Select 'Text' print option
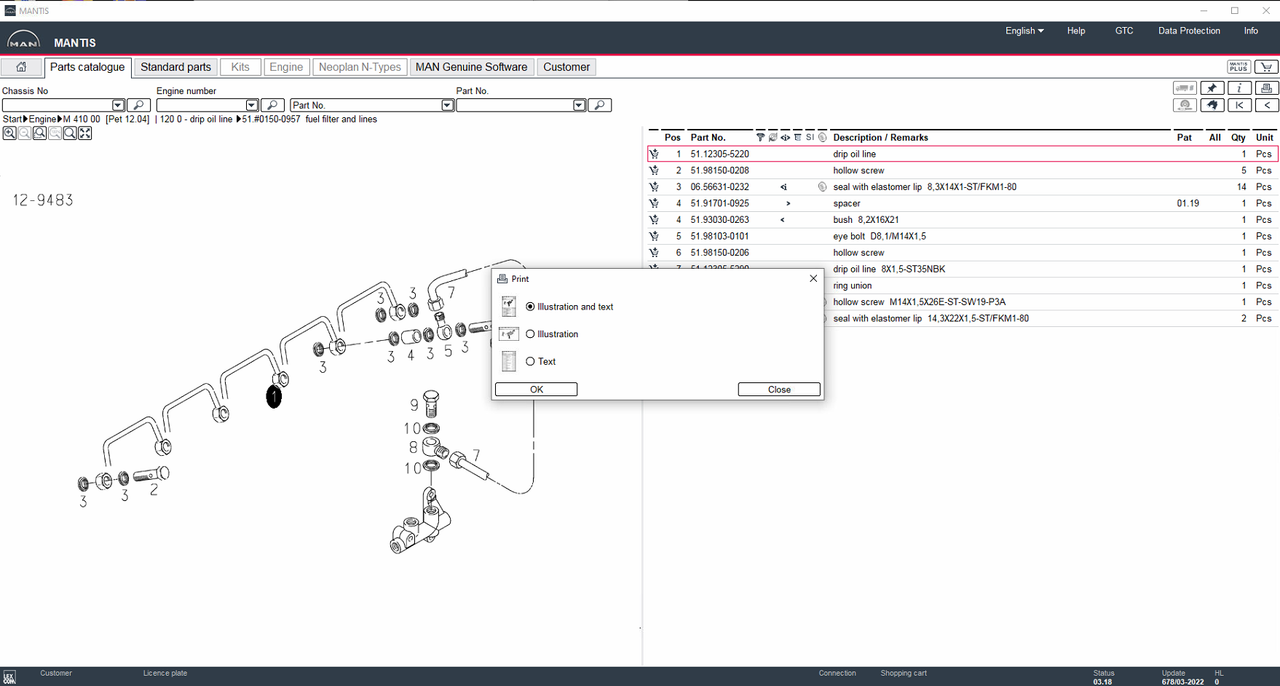 530,361
